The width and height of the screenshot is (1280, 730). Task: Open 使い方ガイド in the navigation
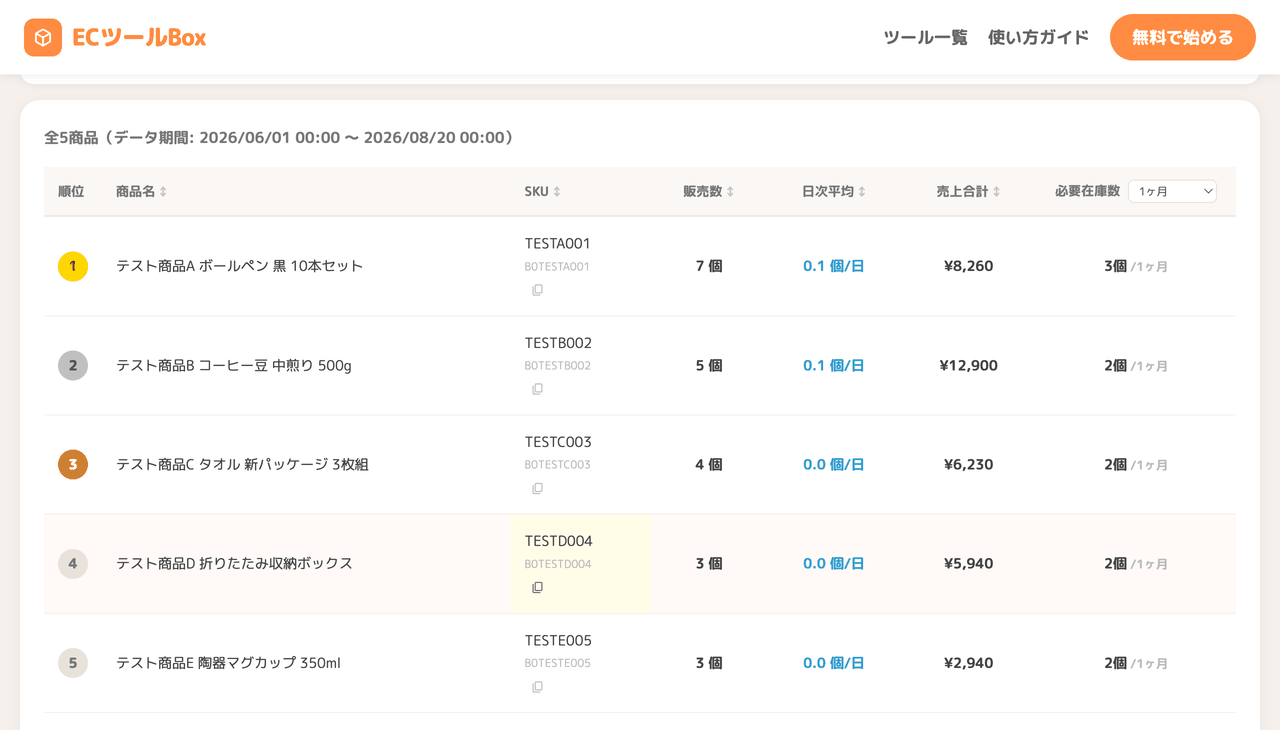point(1038,37)
